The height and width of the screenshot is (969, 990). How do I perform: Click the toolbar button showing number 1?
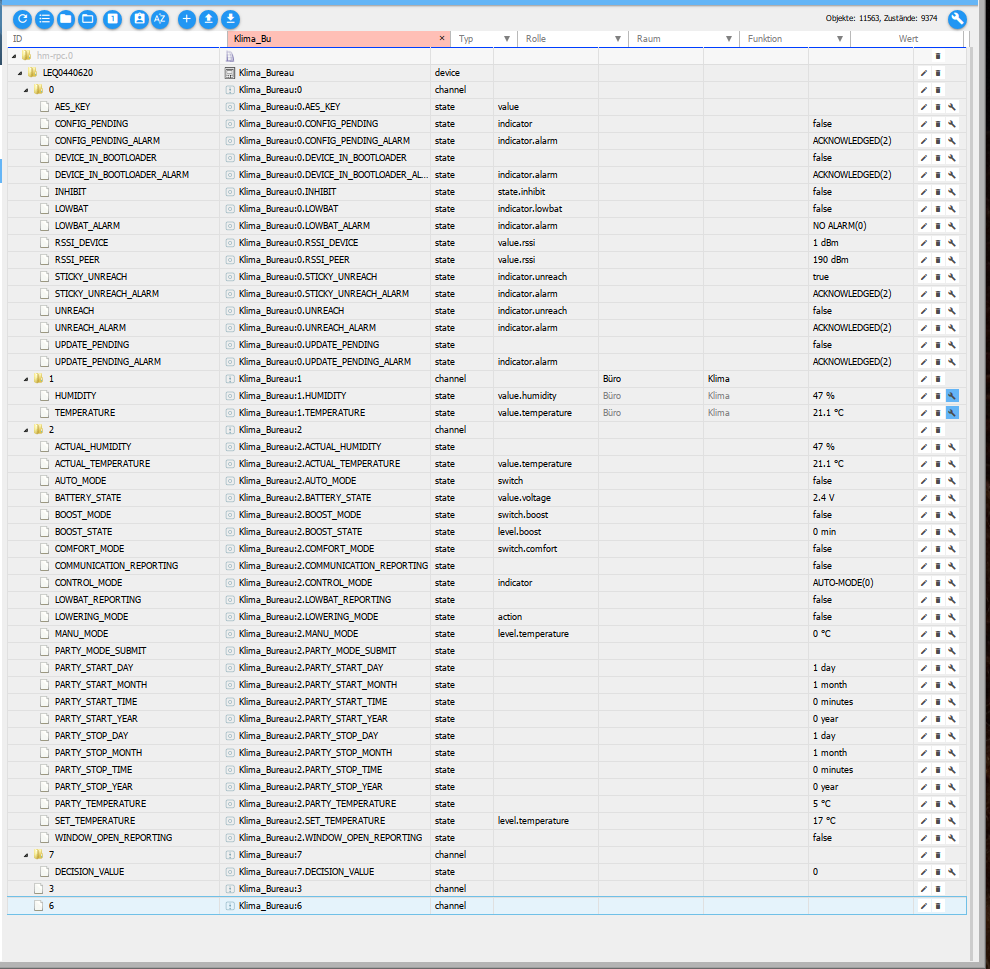click(112, 19)
